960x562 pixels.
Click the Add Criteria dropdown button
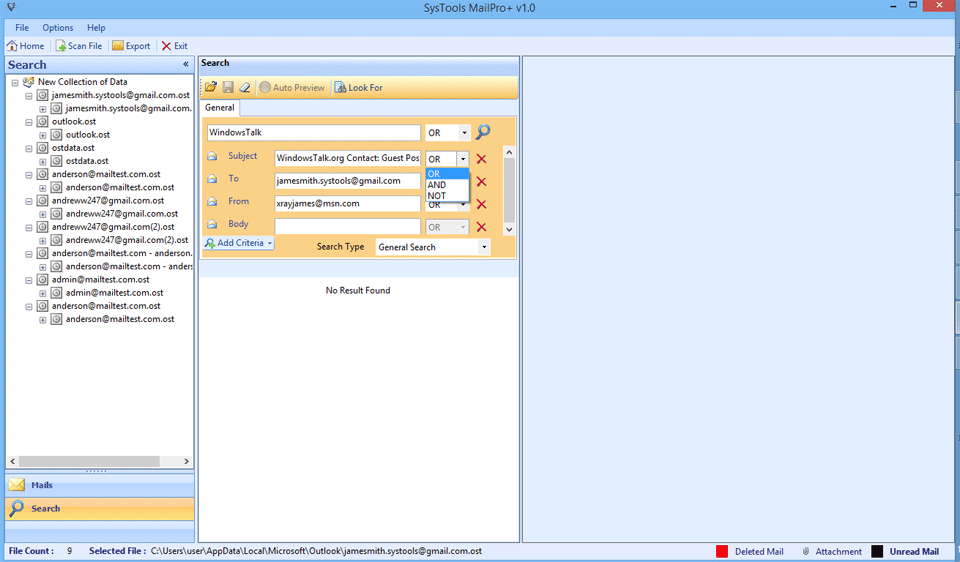[239, 243]
